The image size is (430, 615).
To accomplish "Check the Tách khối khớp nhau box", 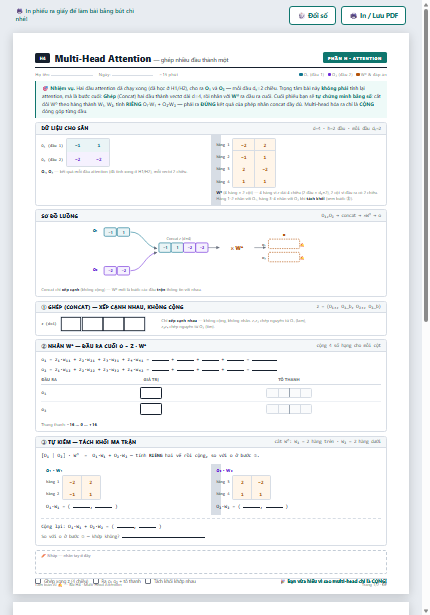I will [x=148, y=581].
